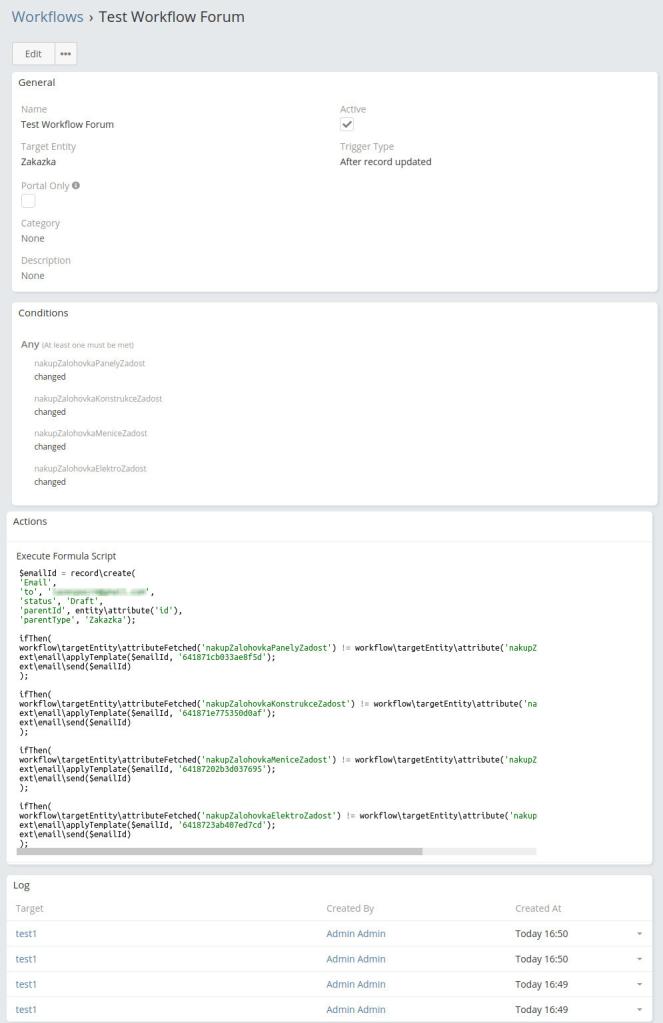Open Admin Admin link in third log row

(356, 984)
